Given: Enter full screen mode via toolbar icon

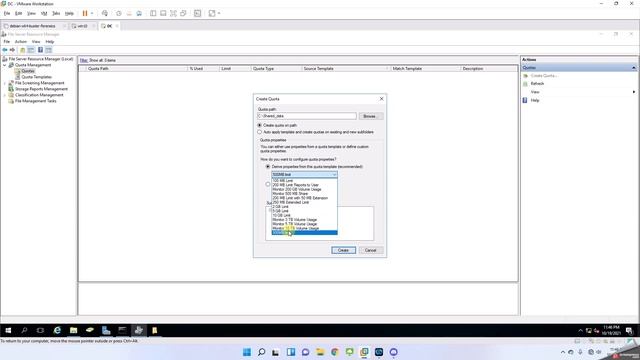Looking at the screenshot, I should click(x=173, y=13).
